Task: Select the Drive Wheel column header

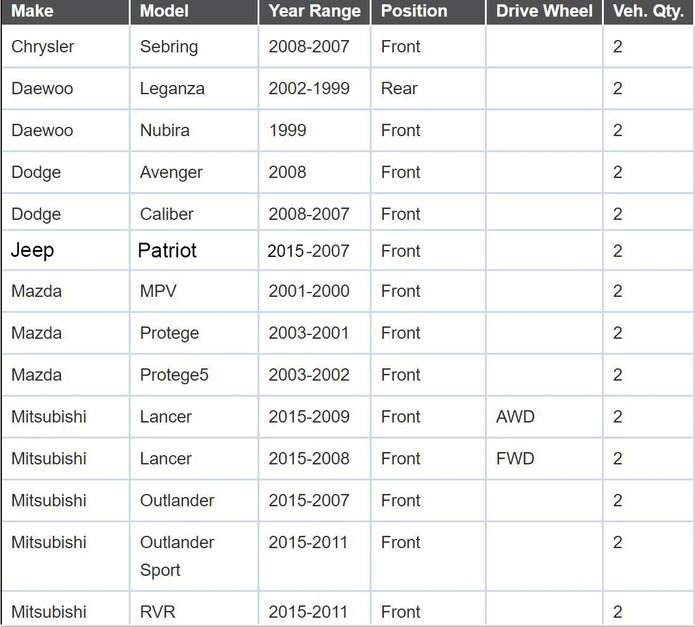Action: tap(544, 12)
